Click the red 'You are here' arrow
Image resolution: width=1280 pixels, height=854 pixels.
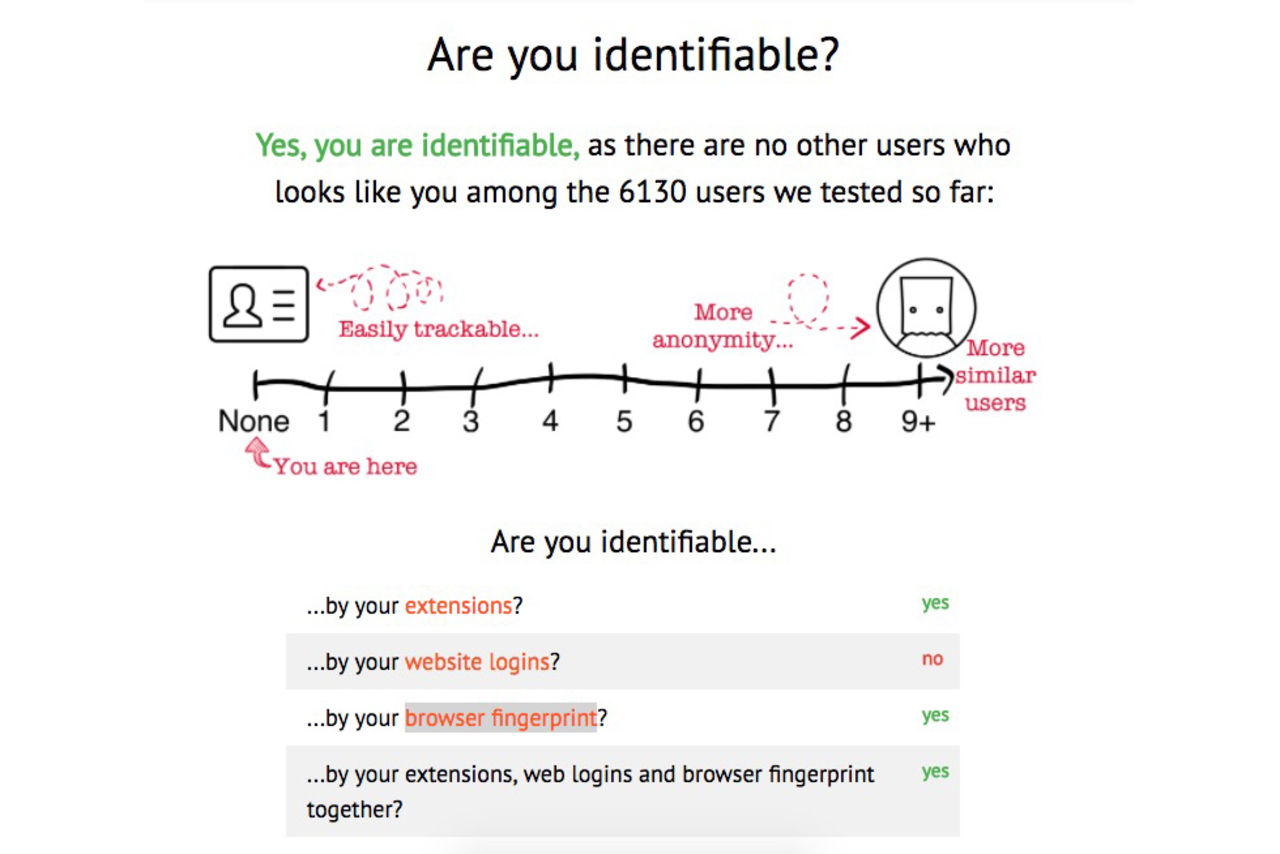coord(258,458)
